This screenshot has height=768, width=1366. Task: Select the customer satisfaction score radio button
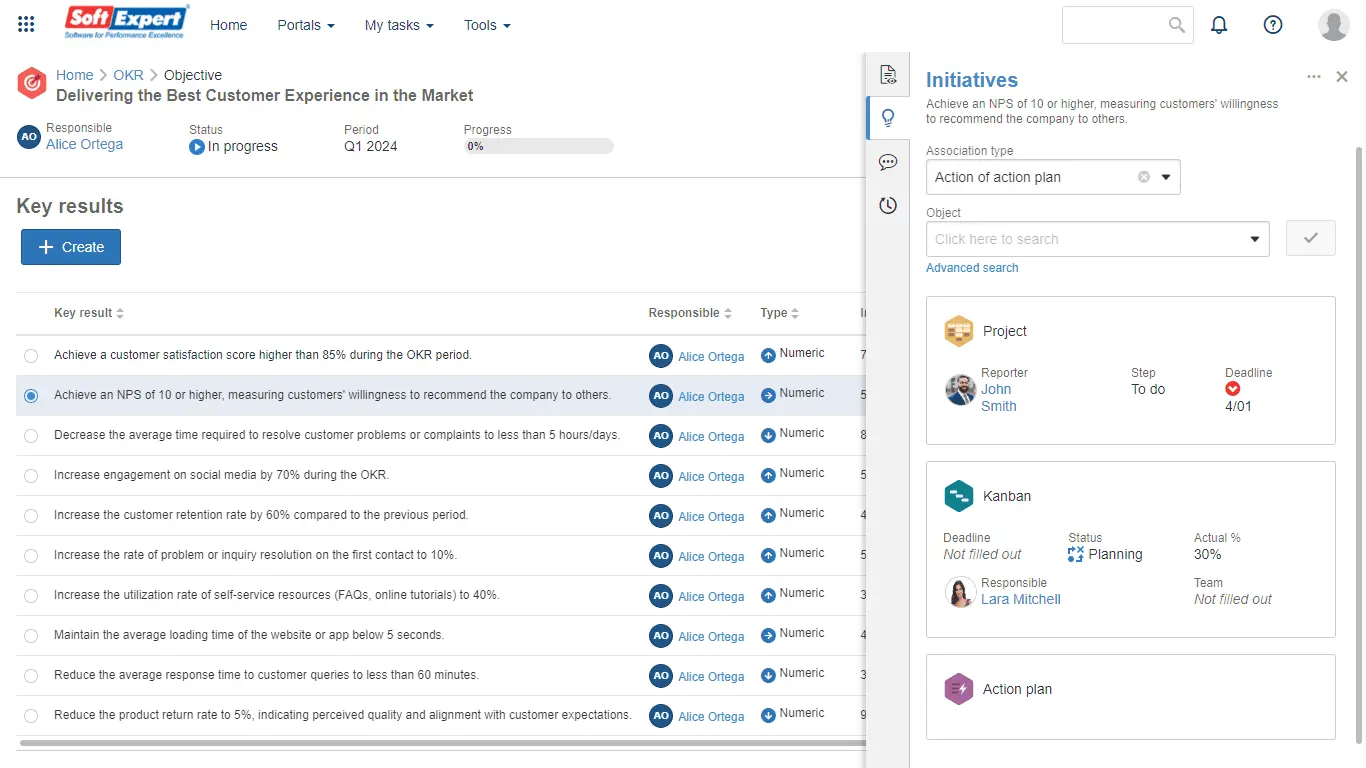(x=31, y=356)
